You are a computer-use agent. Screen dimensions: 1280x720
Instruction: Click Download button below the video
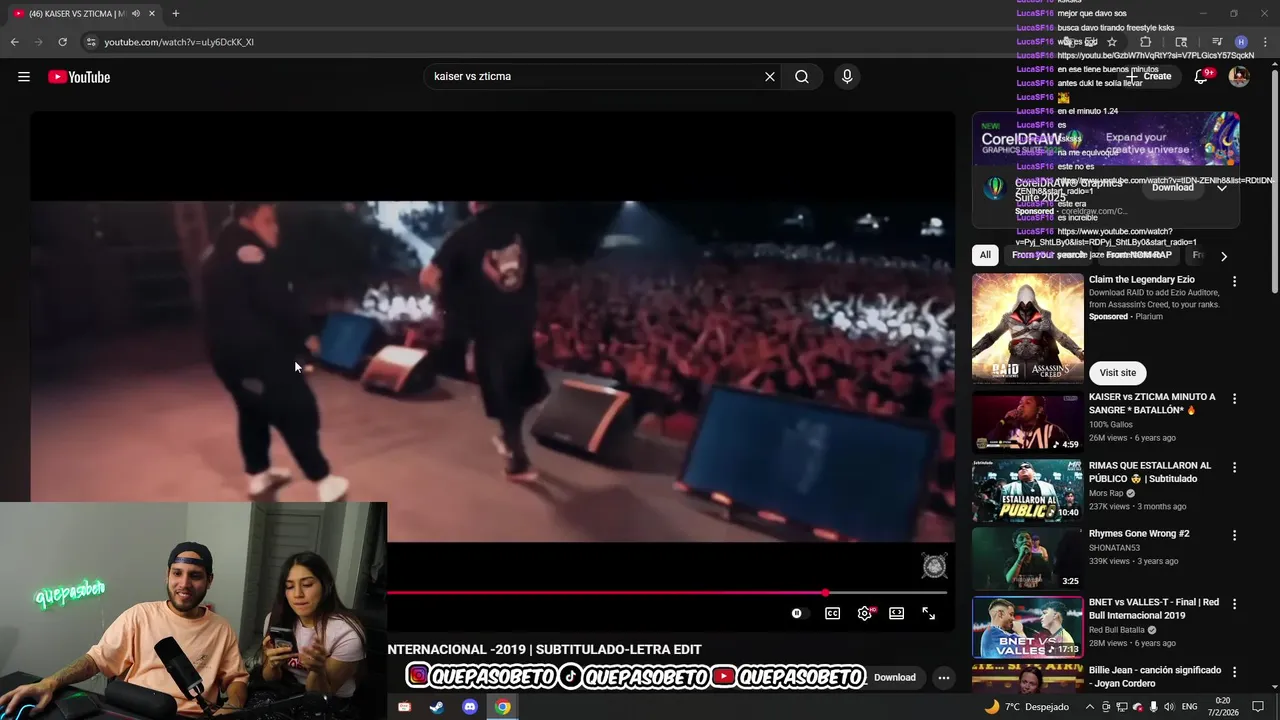click(x=894, y=677)
